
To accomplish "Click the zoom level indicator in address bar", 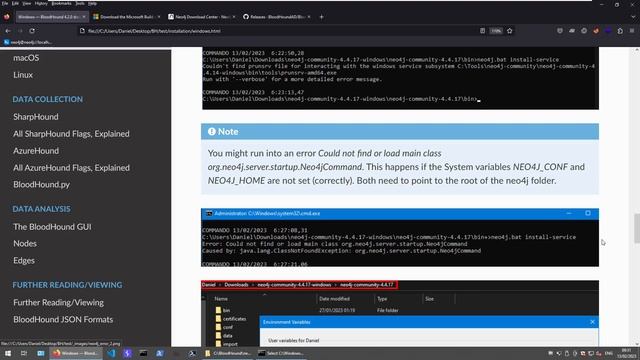I will (x=496, y=31).
